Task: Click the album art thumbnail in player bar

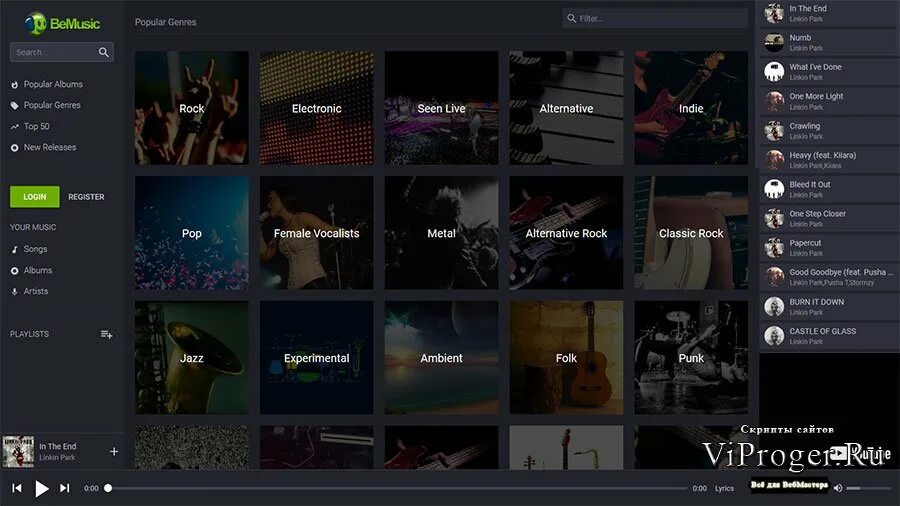Action: (18, 451)
